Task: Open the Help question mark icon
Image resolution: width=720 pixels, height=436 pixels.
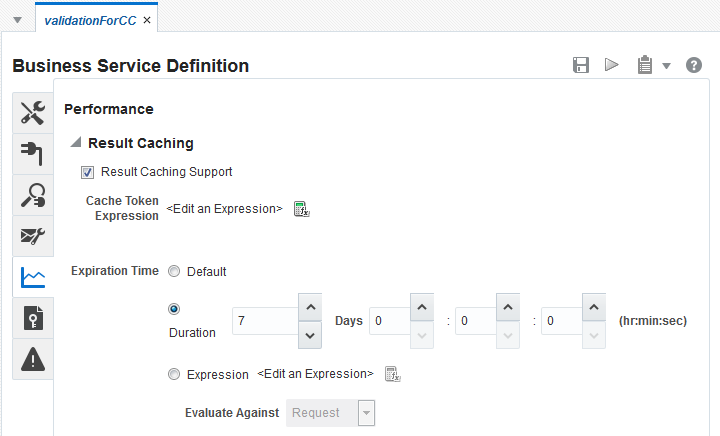Action: click(694, 65)
